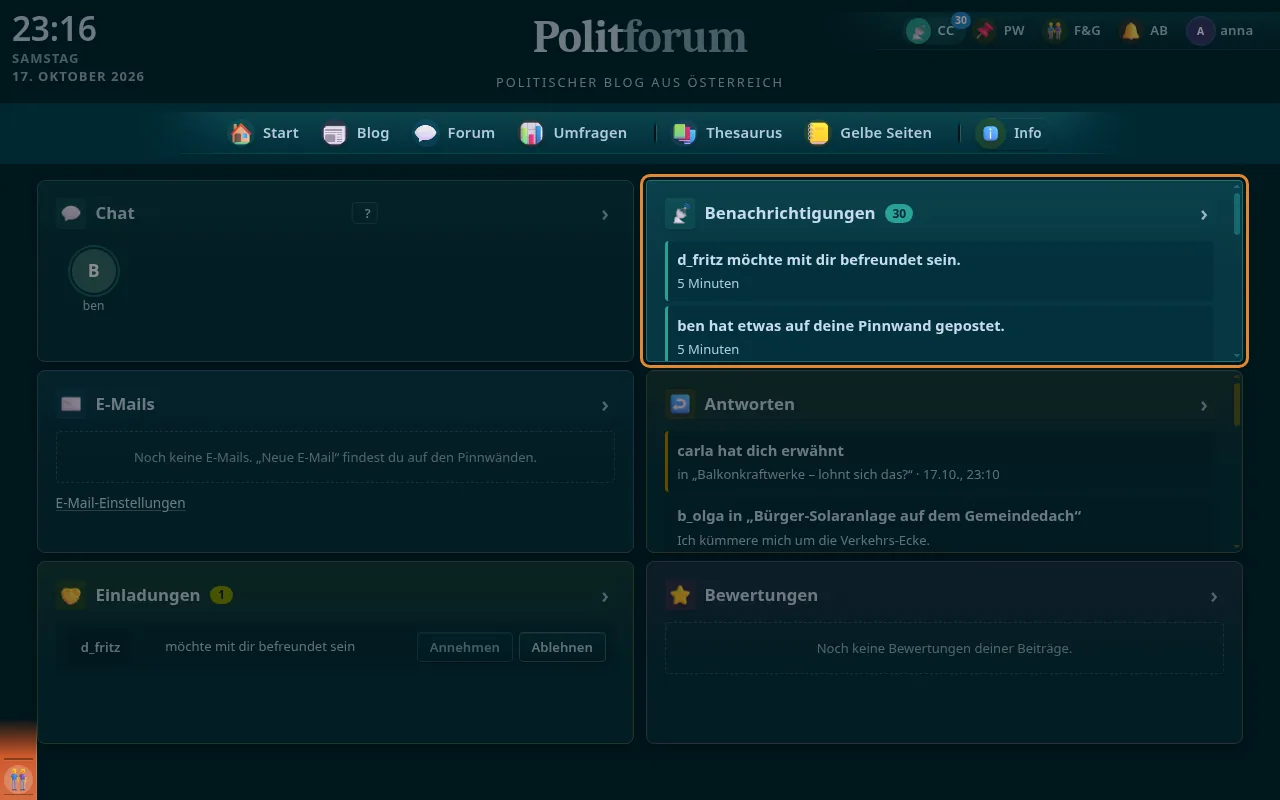Expand the Chat panel with its chevron
Image resolution: width=1280 pixels, height=800 pixels.
coord(605,215)
